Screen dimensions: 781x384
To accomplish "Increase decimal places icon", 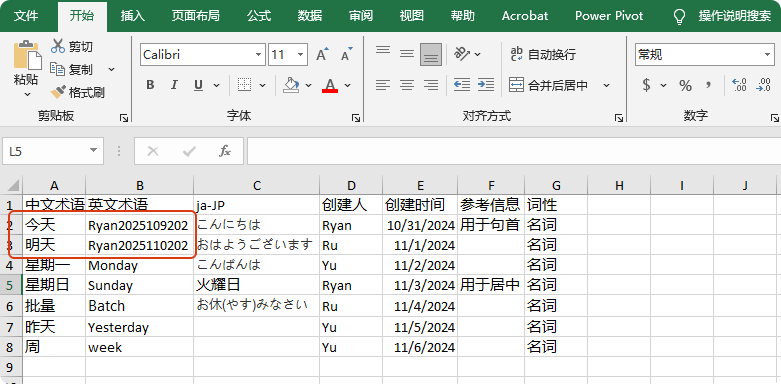I will click(739, 85).
